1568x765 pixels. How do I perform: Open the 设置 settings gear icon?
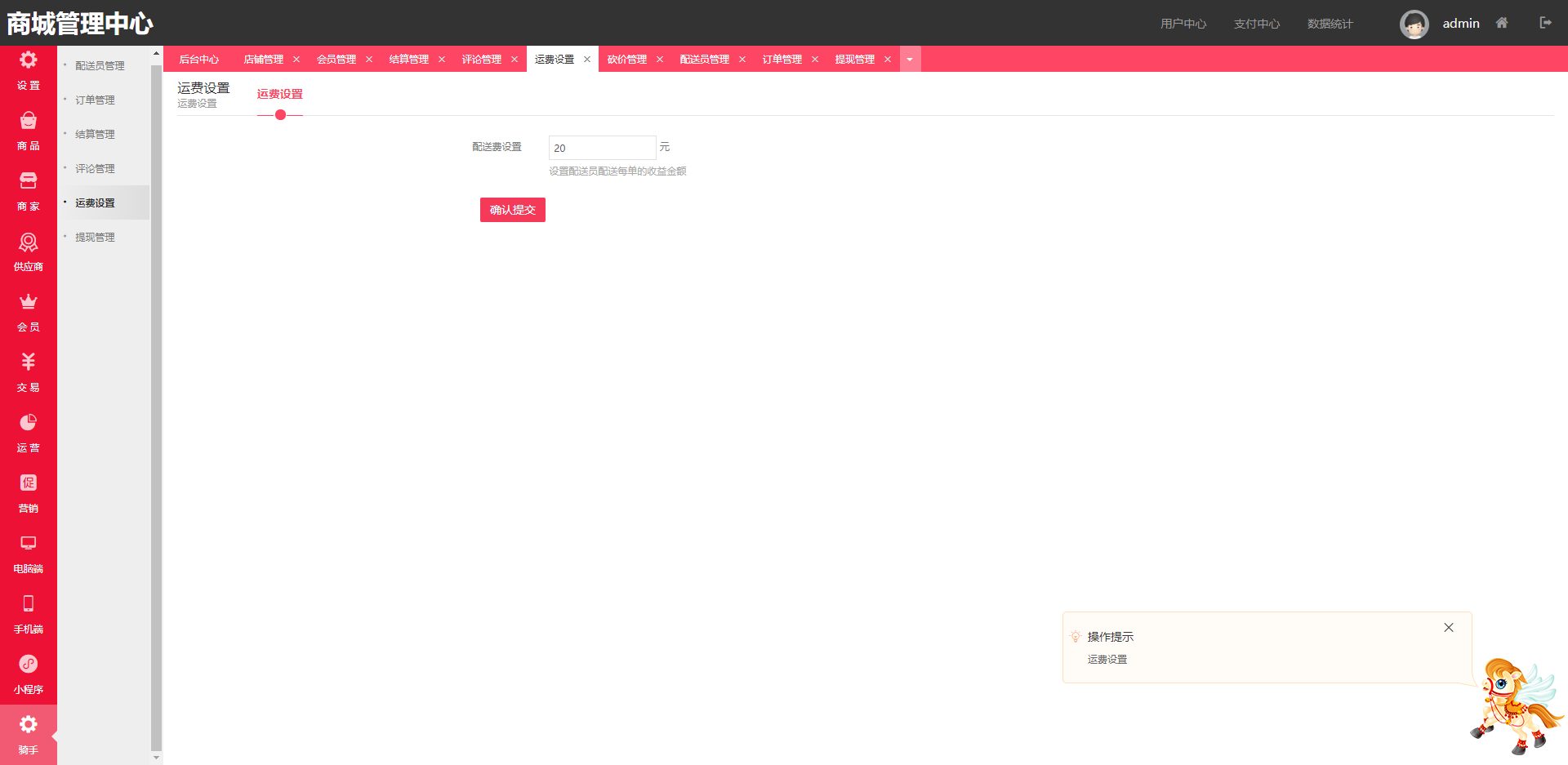coord(29,60)
